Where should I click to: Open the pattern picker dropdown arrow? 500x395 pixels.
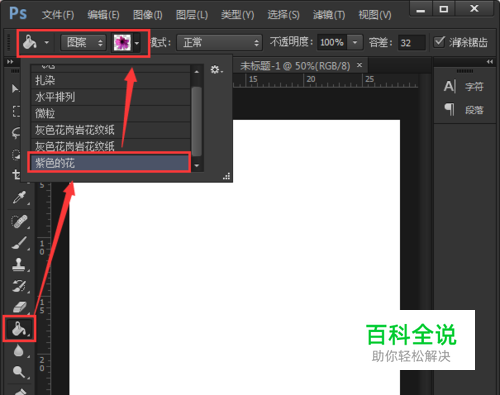pos(137,43)
